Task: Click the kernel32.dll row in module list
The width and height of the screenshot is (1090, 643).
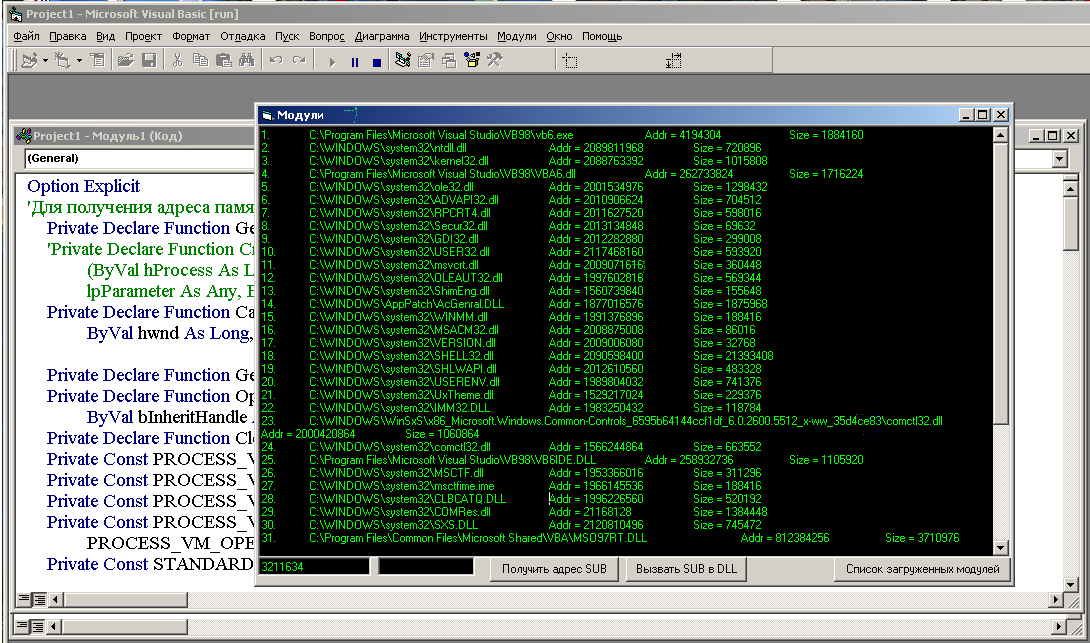Action: coord(514,161)
